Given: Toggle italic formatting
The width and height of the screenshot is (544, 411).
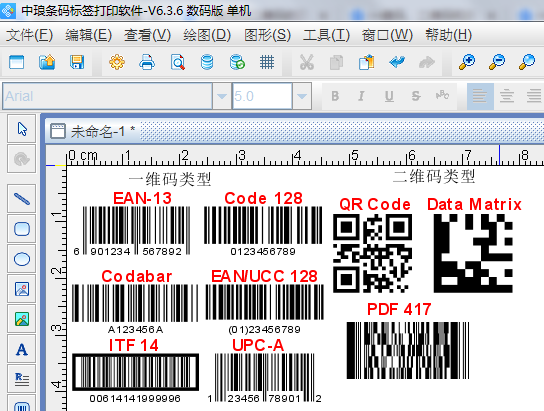Looking at the screenshot, I should click(x=362, y=96).
